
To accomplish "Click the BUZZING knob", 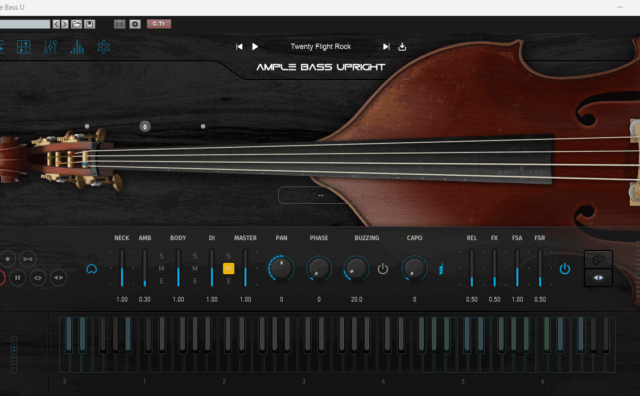I will [356, 268].
